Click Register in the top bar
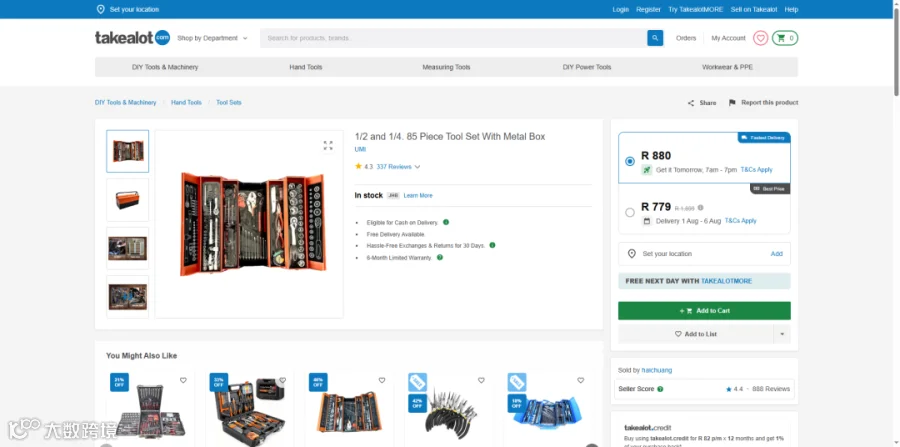Image resolution: width=900 pixels, height=447 pixels. [649, 9]
